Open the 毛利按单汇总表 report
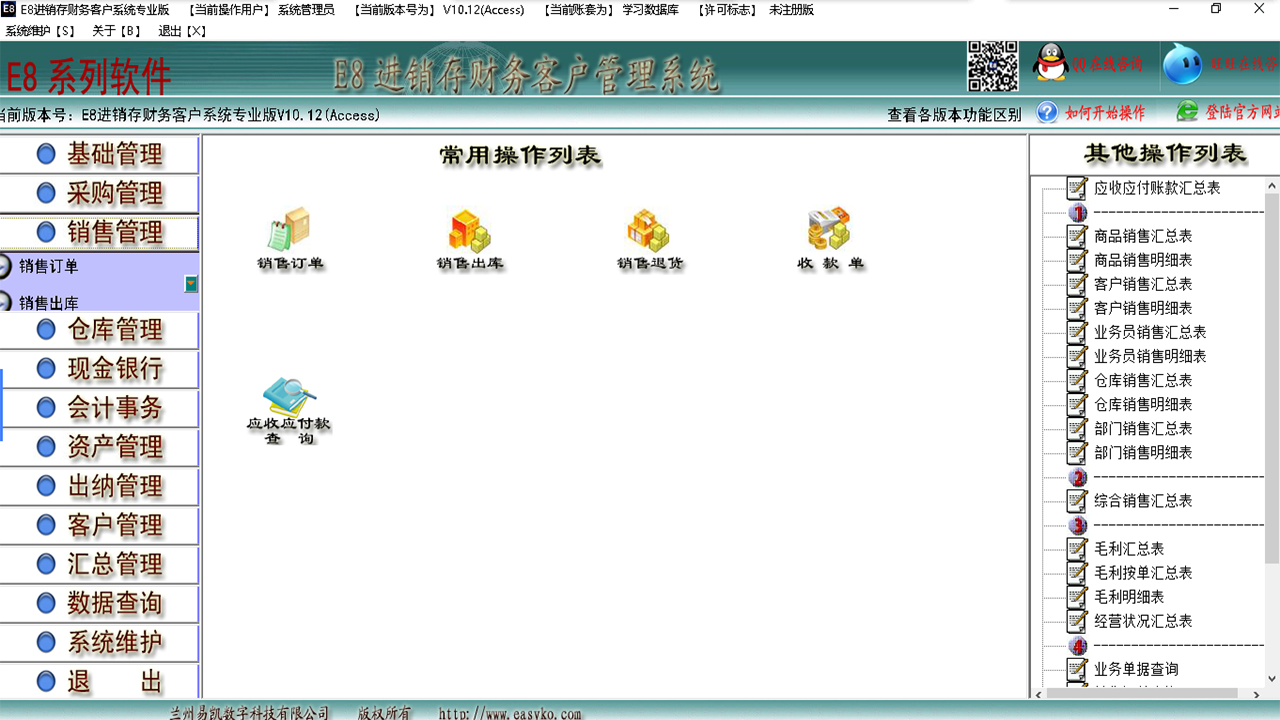This screenshot has height=720, width=1280. coord(1143,572)
